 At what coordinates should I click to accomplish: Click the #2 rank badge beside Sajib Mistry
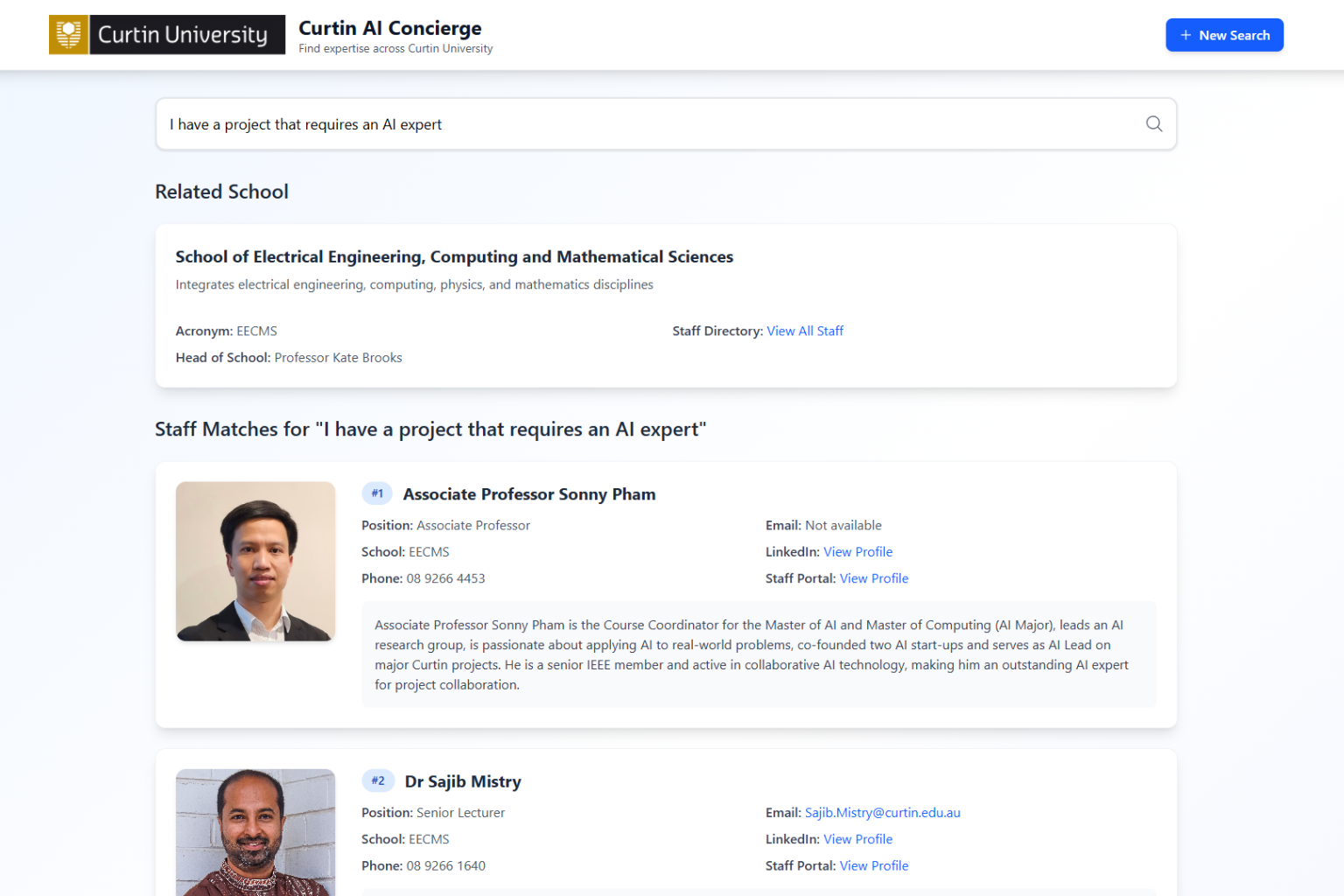click(378, 780)
